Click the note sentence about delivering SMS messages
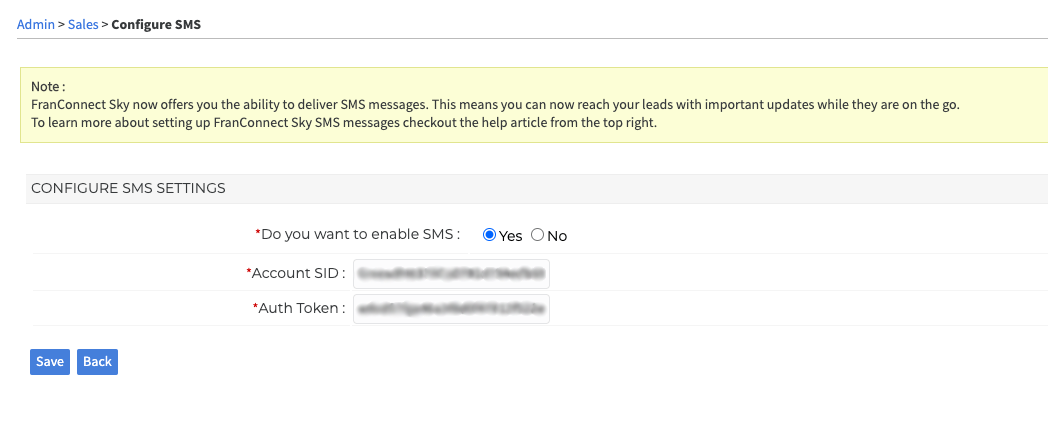This screenshot has height=444, width=1048. click(495, 105)
